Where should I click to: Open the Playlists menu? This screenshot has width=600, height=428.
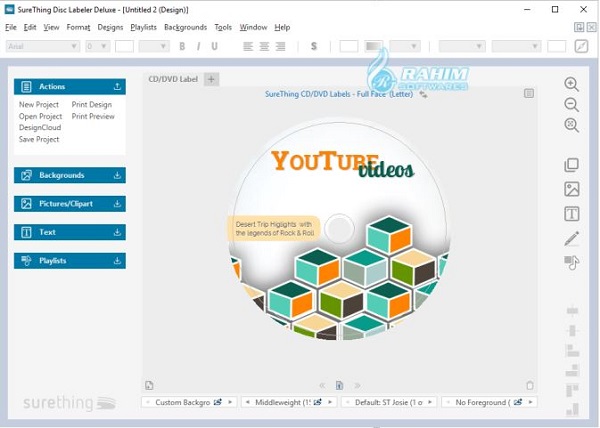[143, 27]
